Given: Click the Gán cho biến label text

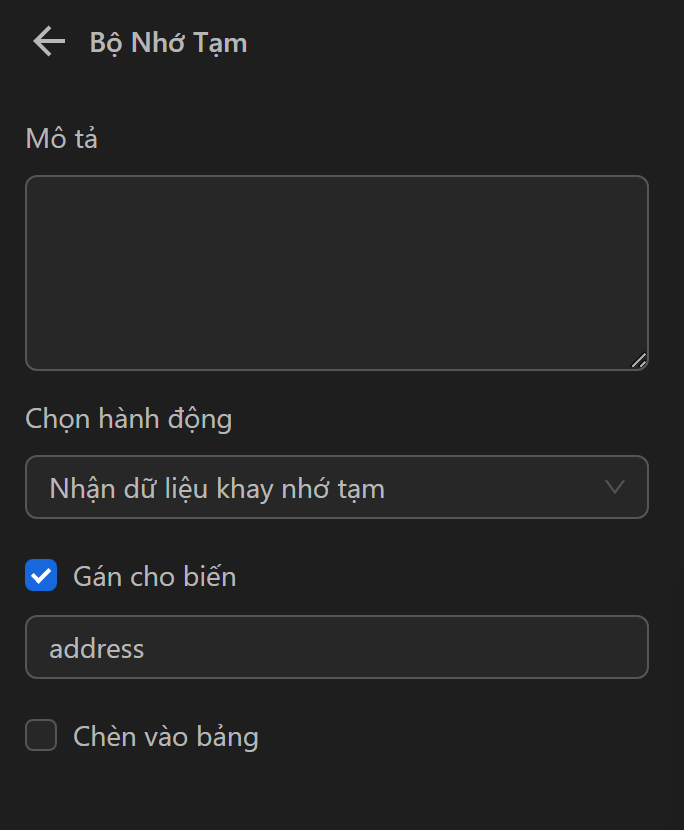Looking at the screenshot, I should pos(154,575).
